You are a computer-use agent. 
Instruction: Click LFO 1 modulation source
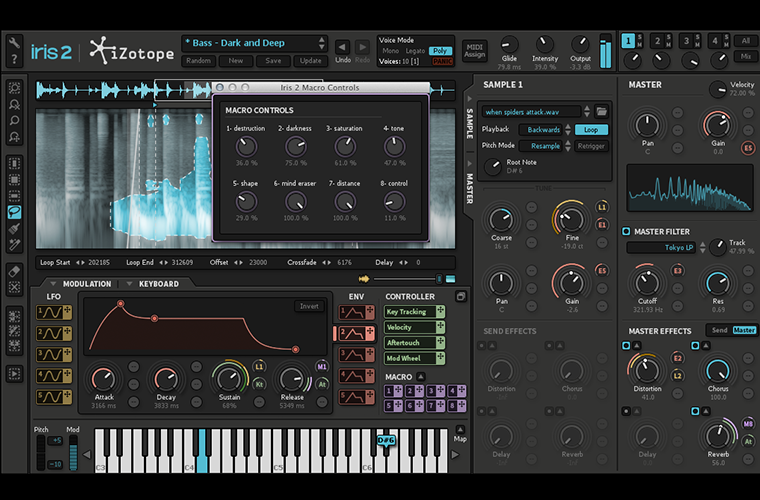tap(54, 312)
